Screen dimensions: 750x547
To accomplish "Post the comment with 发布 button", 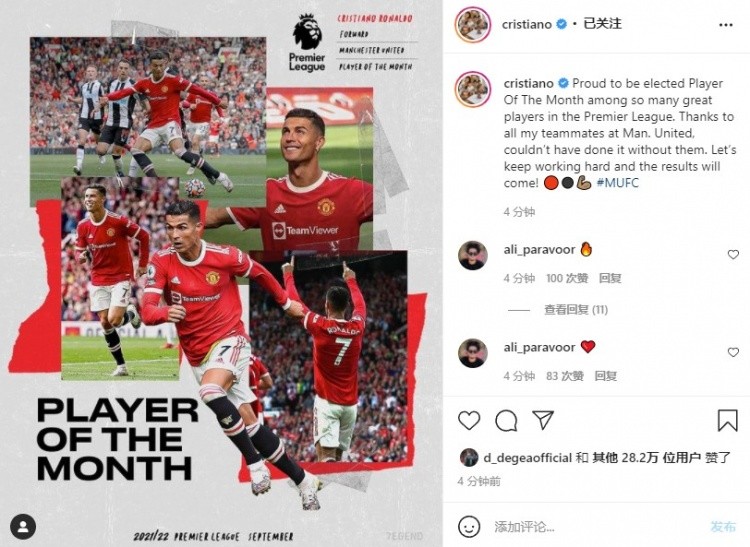I will point(723,526).
